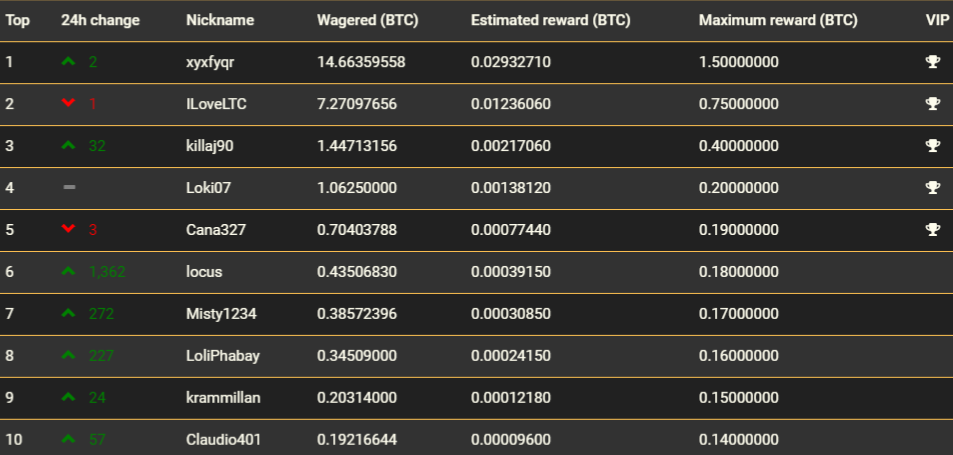Viewport: 953px width, 455px height.
Task: Click red down arrow in ILoveLTC row
Action: tap(69, 103)
